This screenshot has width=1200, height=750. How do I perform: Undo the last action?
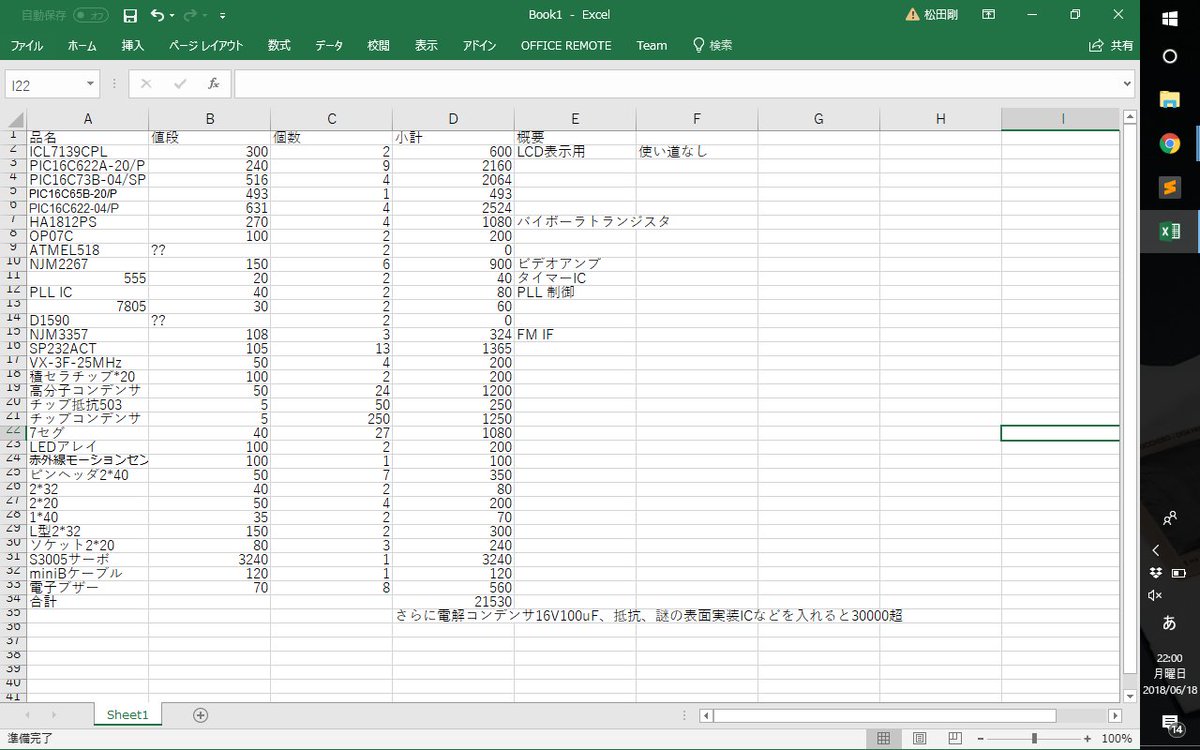pyautogui.click(x=156, y=15)
